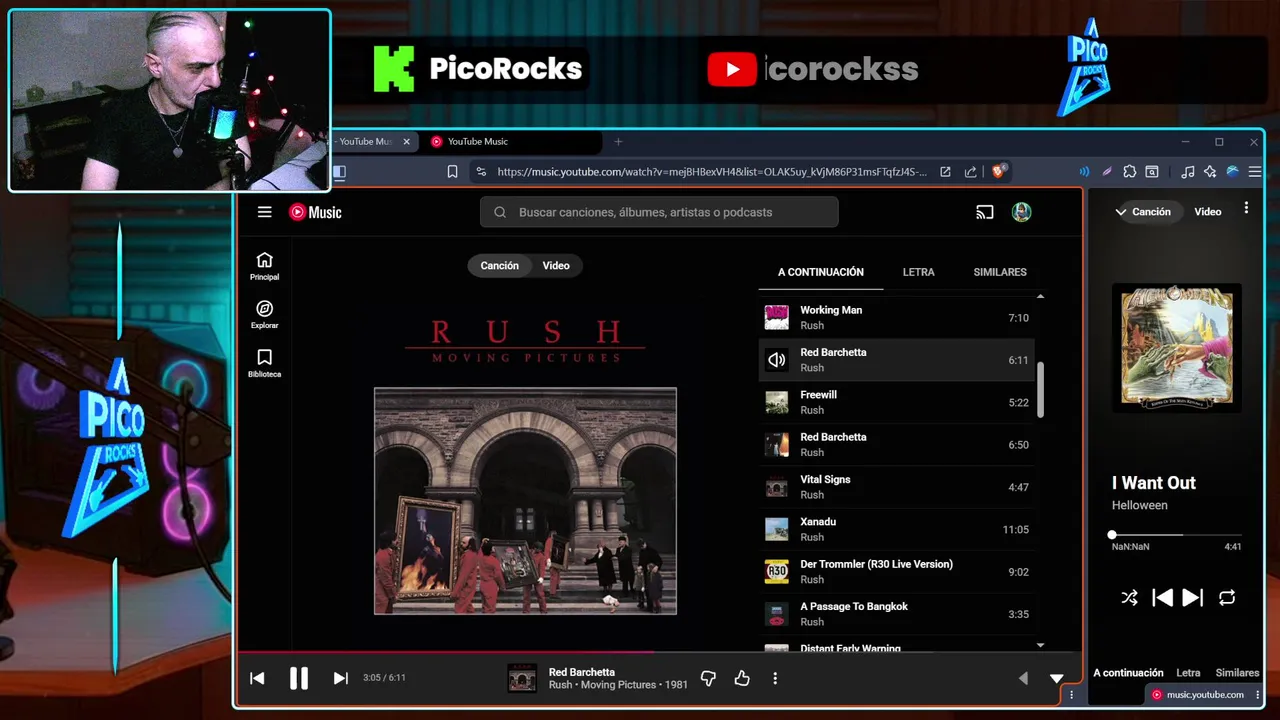Play Red Barchetta 6:50 version in queue

[896, 445]
